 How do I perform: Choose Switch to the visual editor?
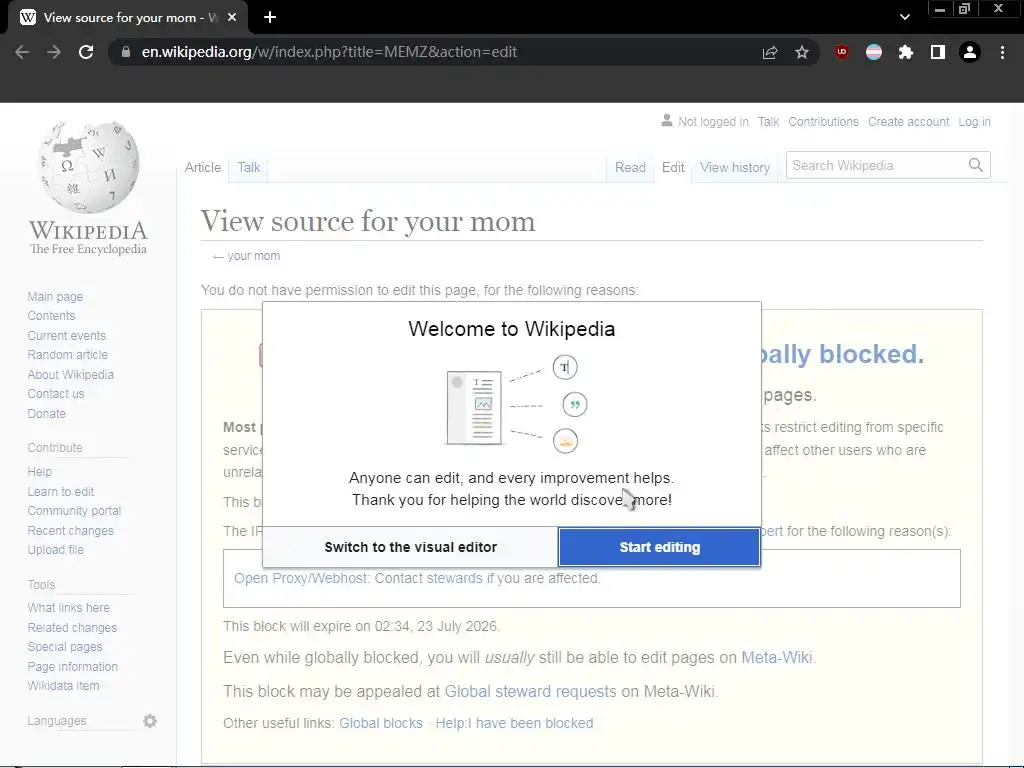[411, 547]
